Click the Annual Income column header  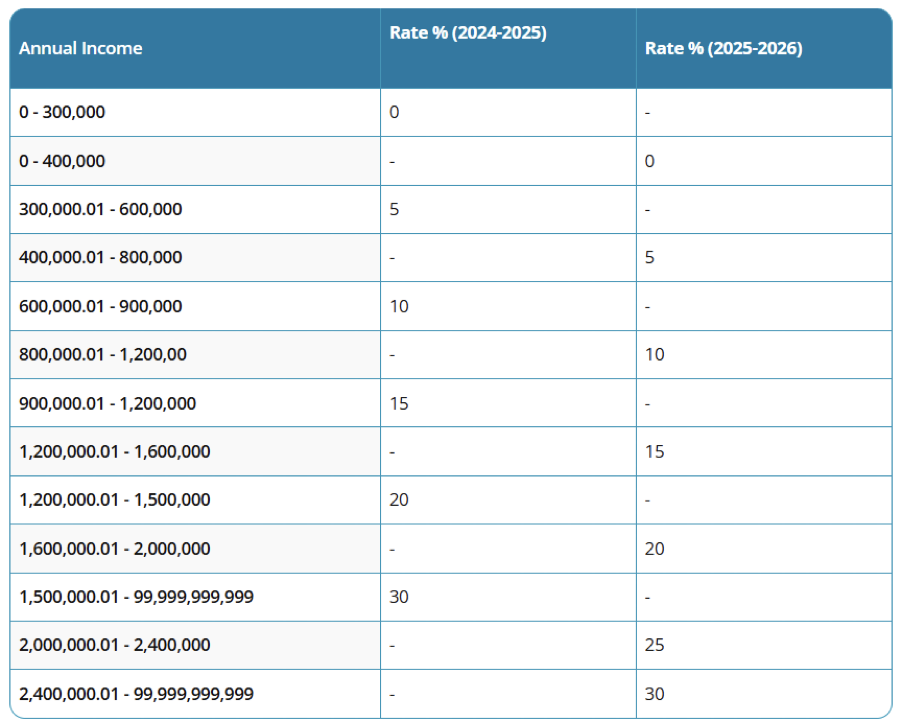81,48
